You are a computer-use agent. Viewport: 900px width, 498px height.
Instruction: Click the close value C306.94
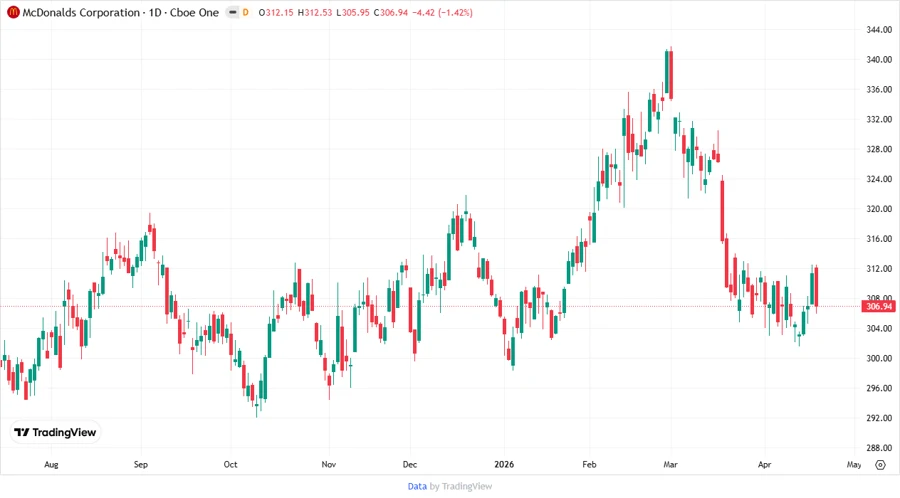point(391,12)
